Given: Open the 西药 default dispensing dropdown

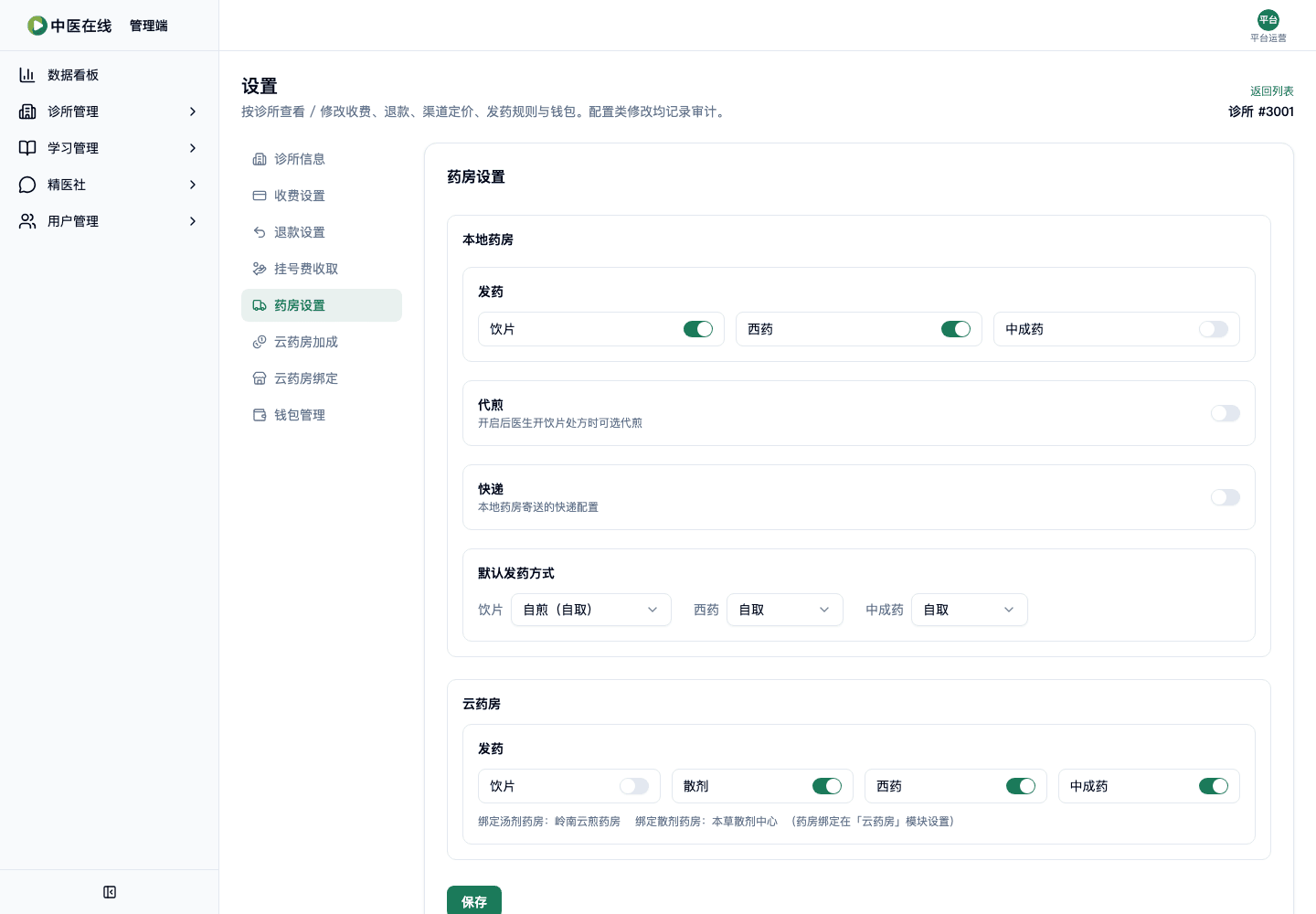Looking at the screenshot, I should click(785, 610).
